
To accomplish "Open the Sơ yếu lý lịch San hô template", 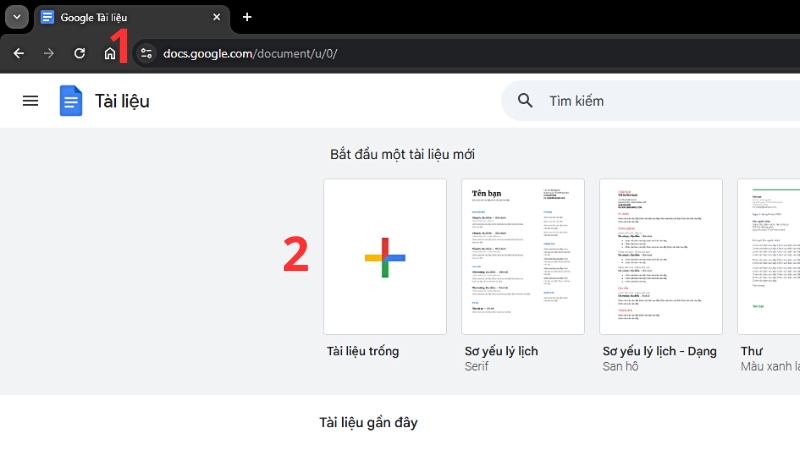I will (661, 257).
